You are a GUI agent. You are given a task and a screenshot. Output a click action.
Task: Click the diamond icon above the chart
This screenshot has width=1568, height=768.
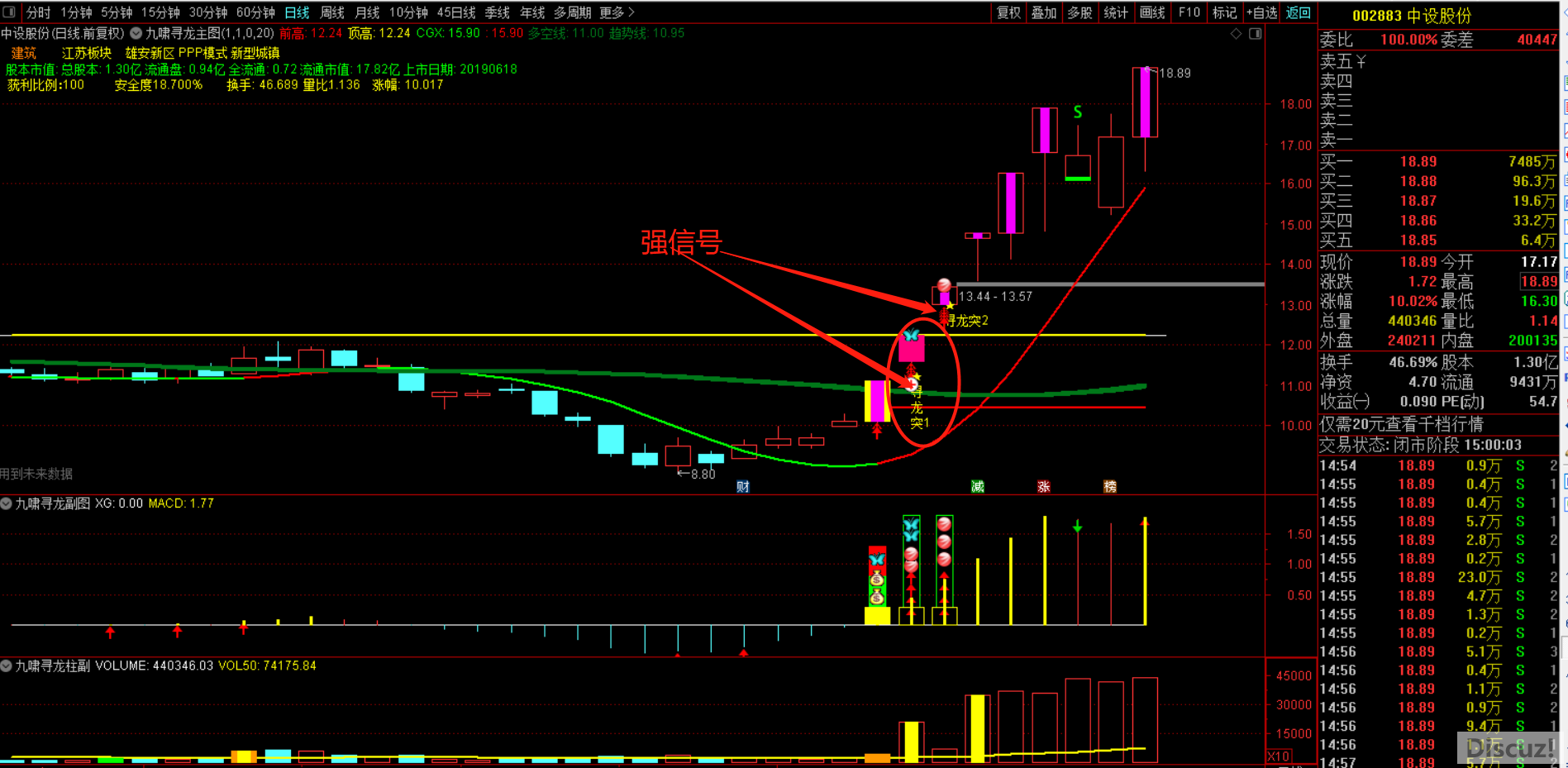coord(1236,34)
